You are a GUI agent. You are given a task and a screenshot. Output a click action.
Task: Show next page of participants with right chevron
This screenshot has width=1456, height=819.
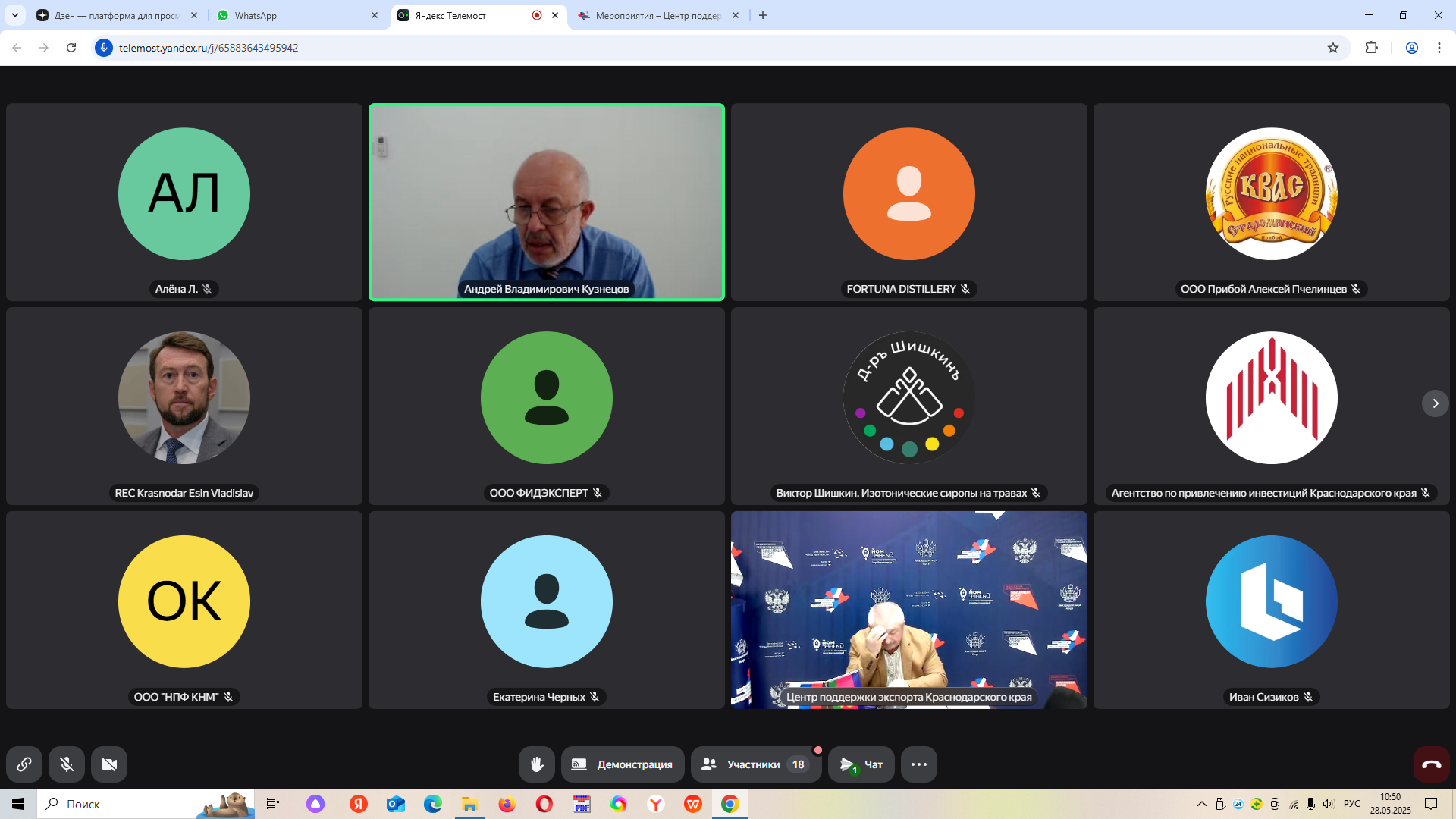pos(1436,403)
